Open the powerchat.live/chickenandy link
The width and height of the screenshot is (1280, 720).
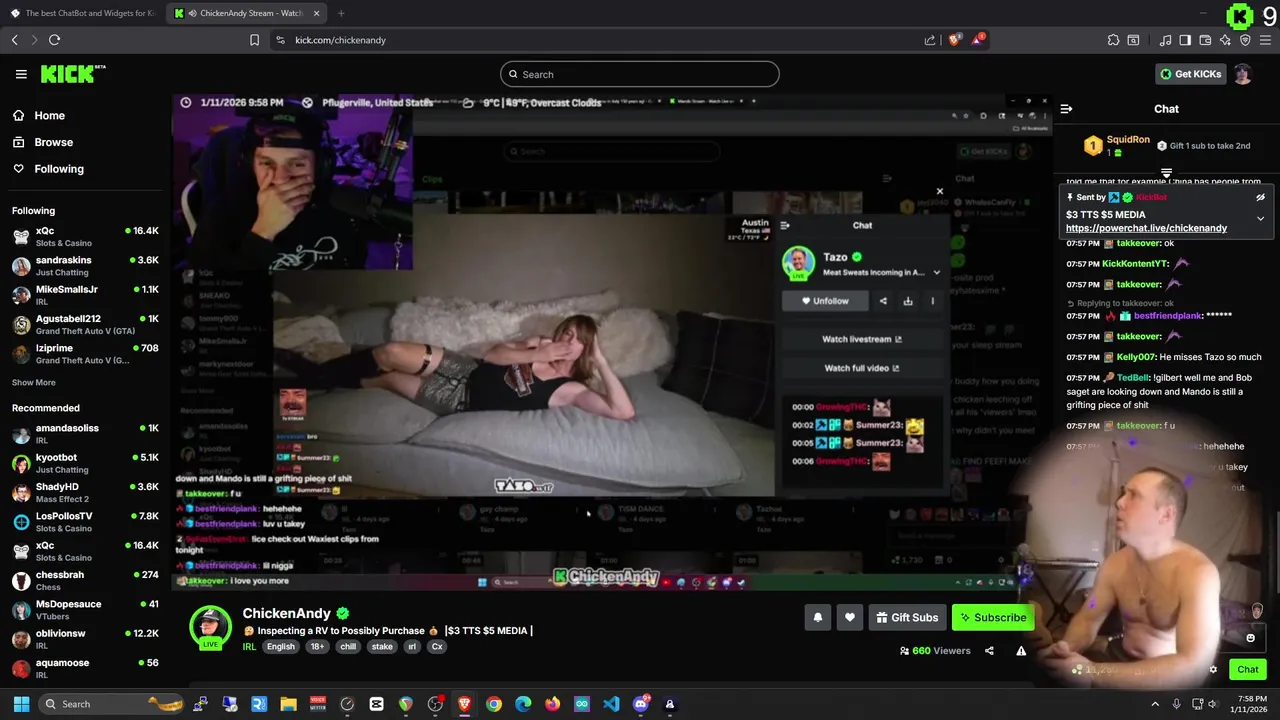(1146, 228)
